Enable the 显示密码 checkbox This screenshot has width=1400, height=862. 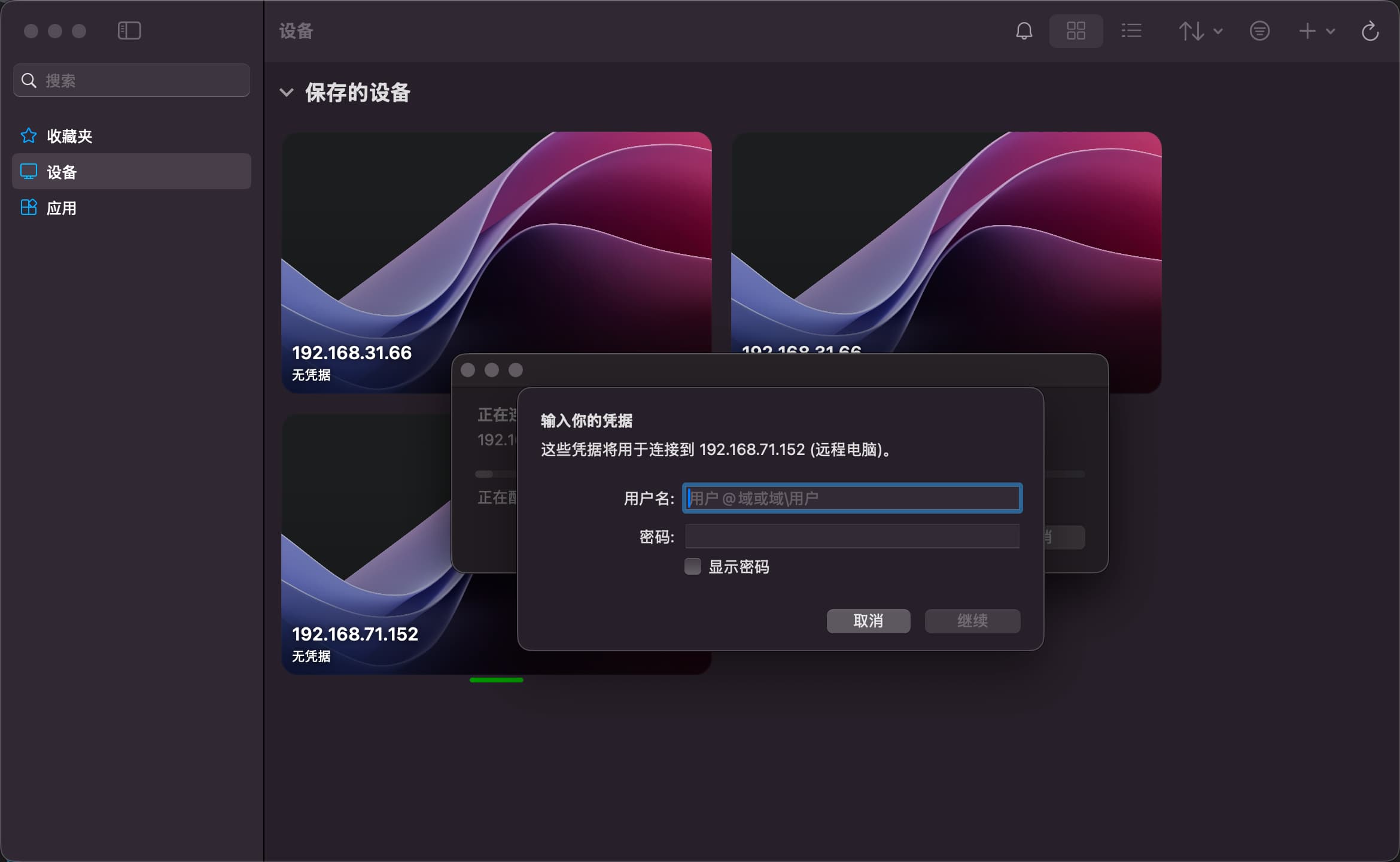(x=692, y=566)
